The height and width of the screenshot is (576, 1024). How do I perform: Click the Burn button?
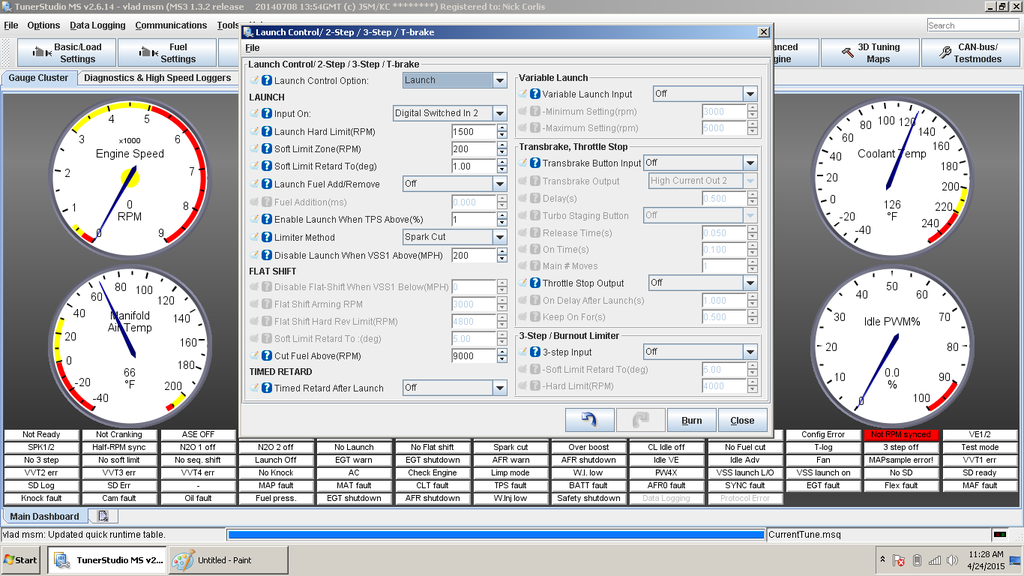tap(691, 420)
